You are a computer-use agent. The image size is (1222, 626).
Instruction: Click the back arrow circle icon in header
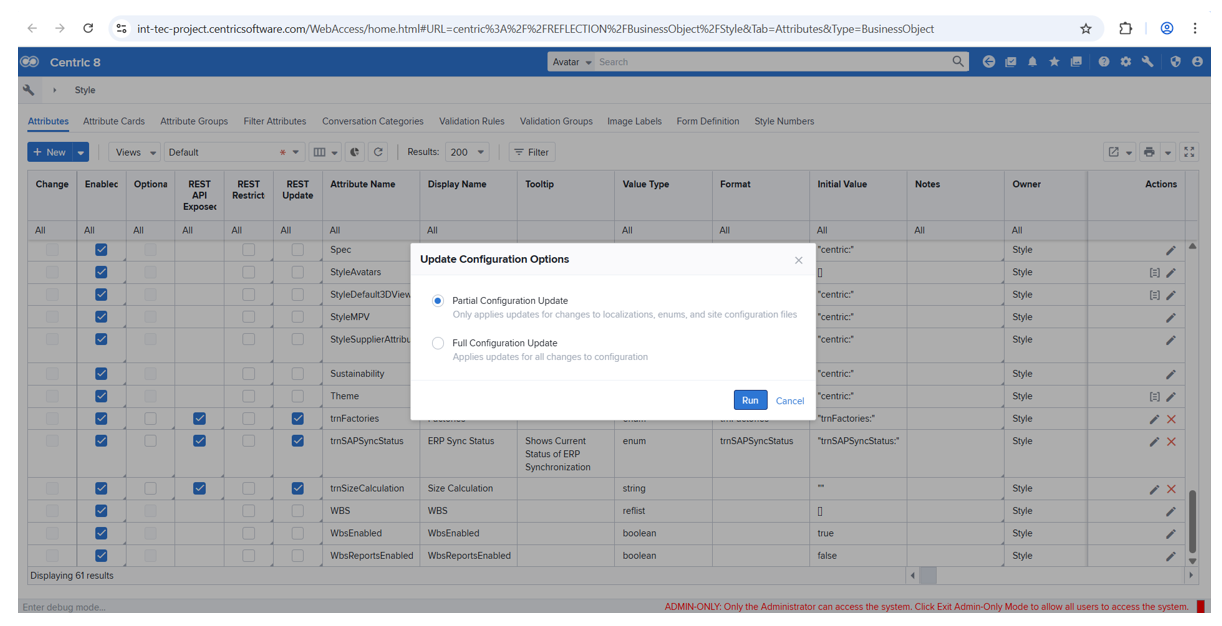click(x=989, y=62)
